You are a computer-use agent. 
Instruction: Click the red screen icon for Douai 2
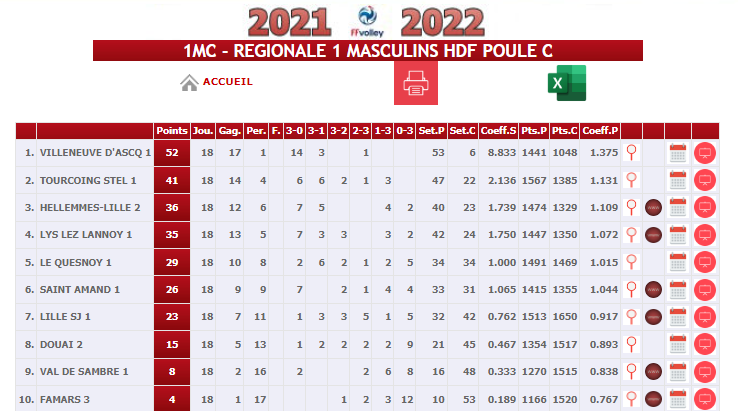click(x=705, y=344)
